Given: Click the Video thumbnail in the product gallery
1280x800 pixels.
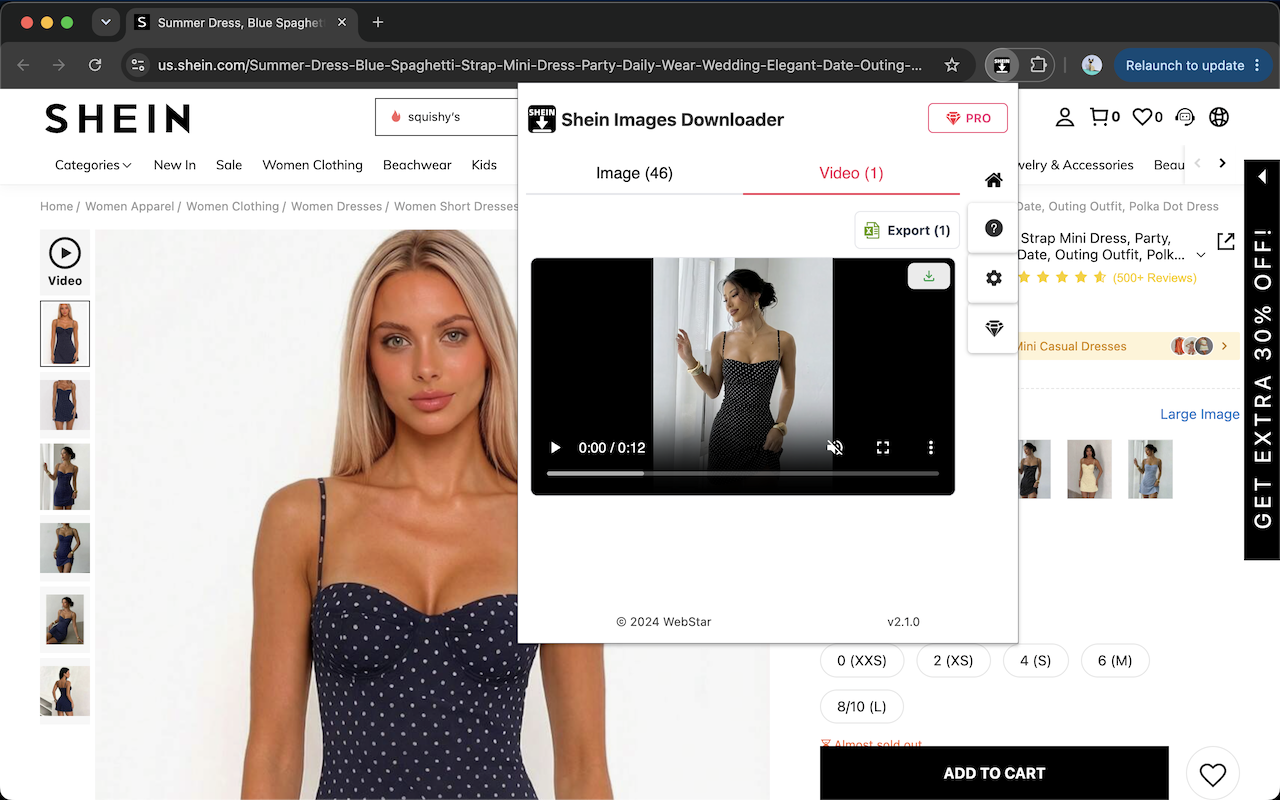Looking at the screenshot, I should click(65, 262).
